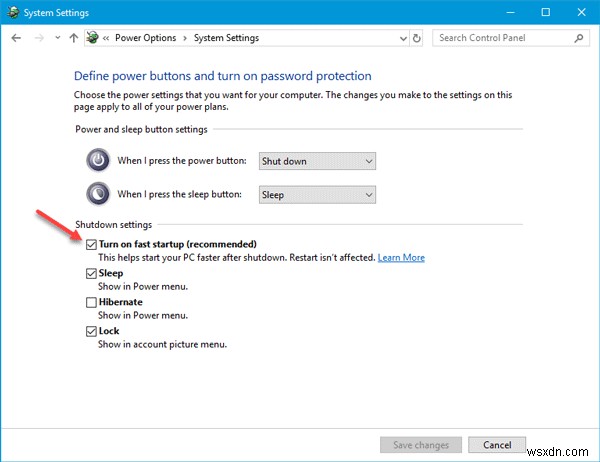This screenshot has height=462, width=600.
Task: Click the search magnifier icon
Action: (579, 38)
